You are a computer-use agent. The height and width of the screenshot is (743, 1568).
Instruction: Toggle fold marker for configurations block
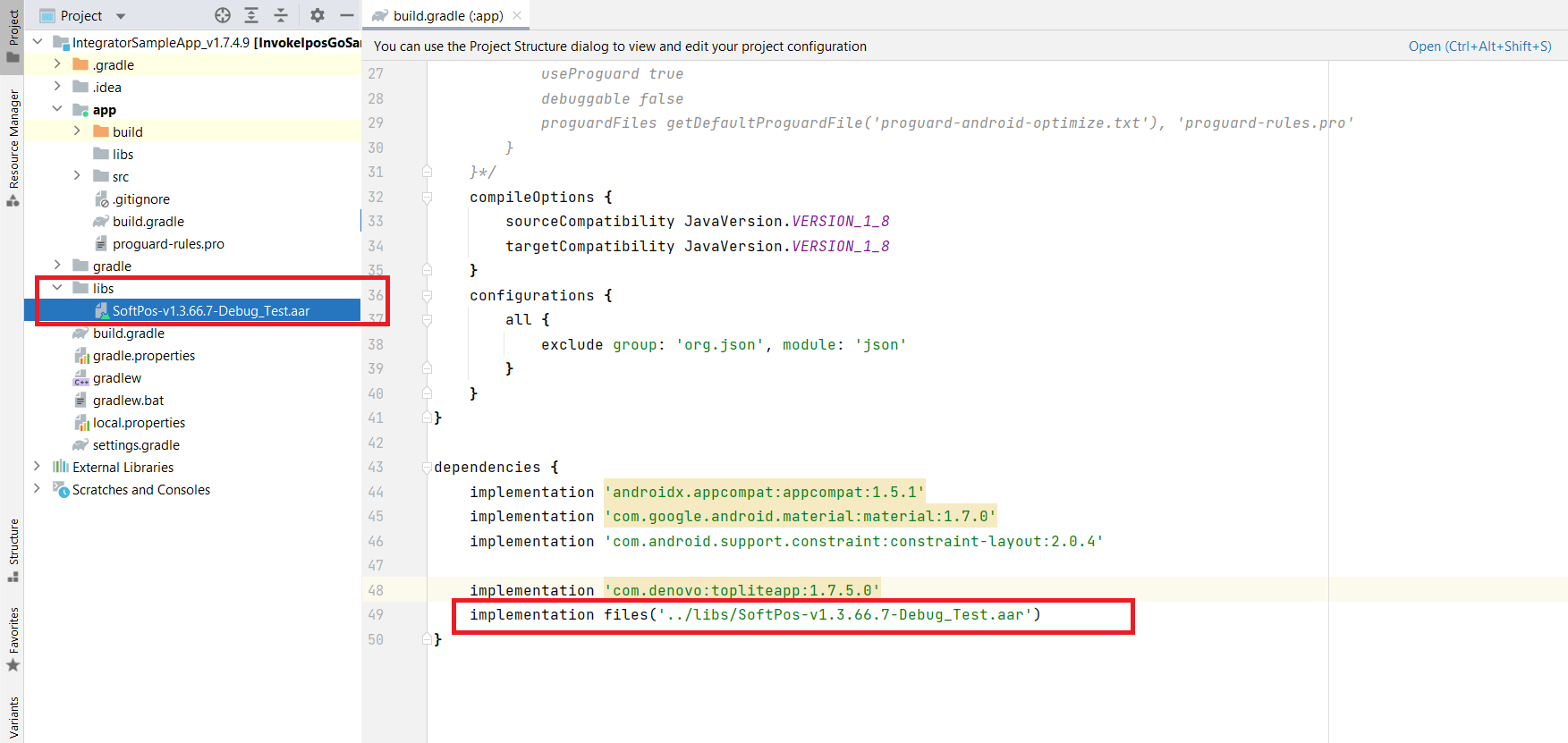point(427,295)
